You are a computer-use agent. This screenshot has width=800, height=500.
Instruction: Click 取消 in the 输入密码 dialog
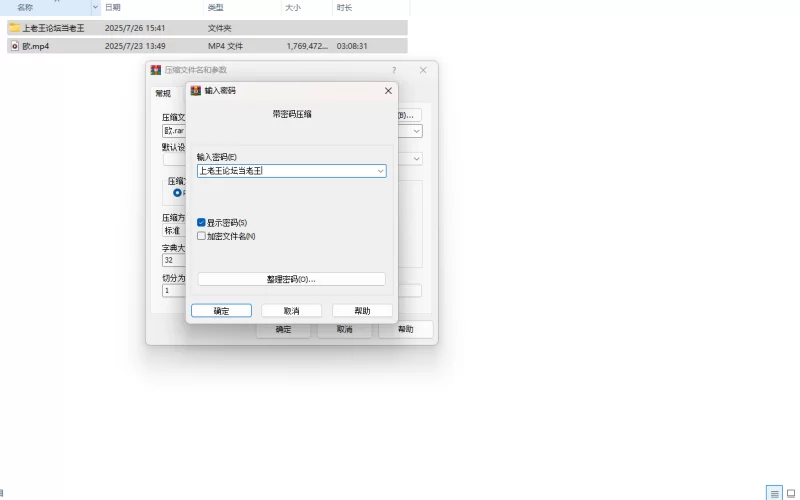[x=291, y=311]
